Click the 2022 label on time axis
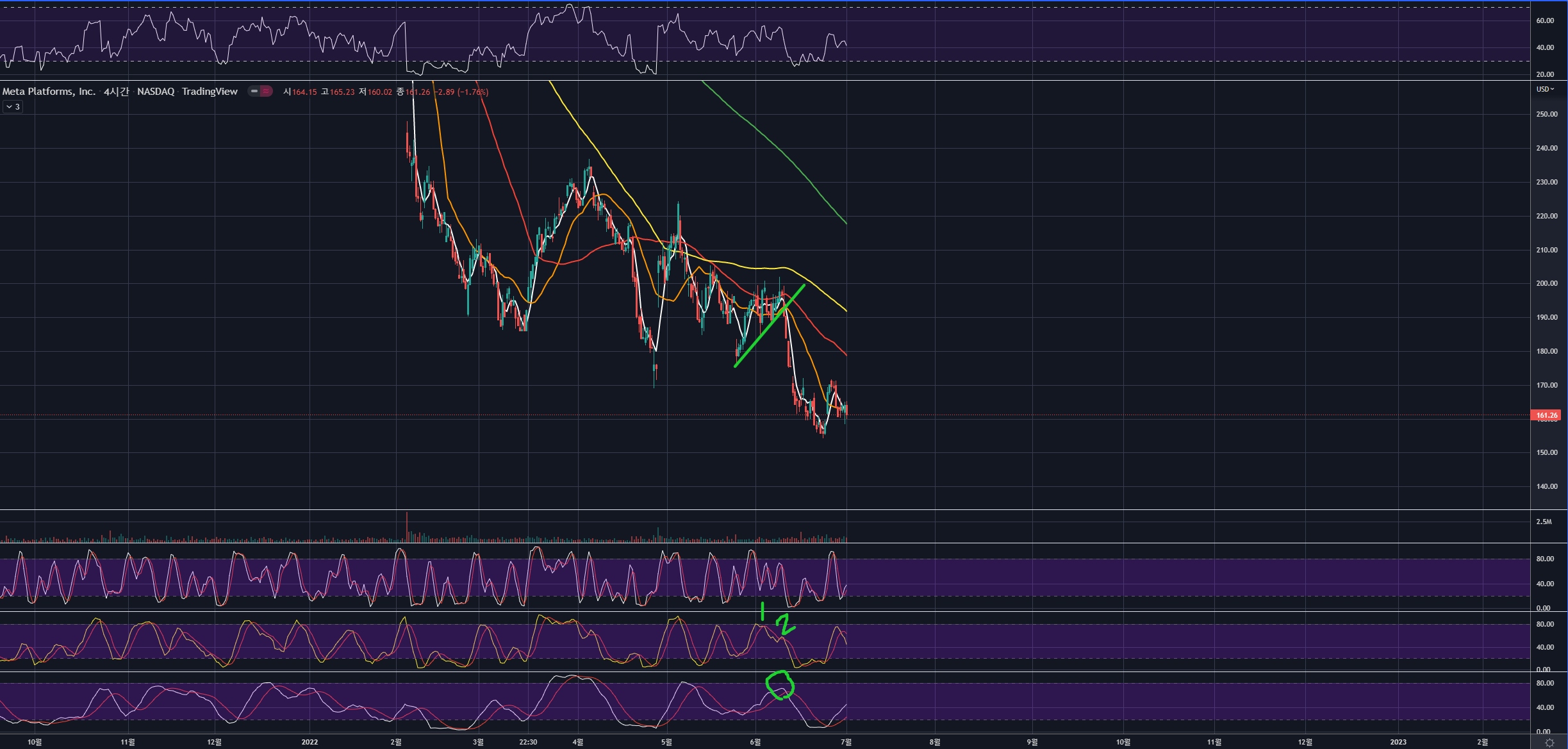 coord(309,742)
